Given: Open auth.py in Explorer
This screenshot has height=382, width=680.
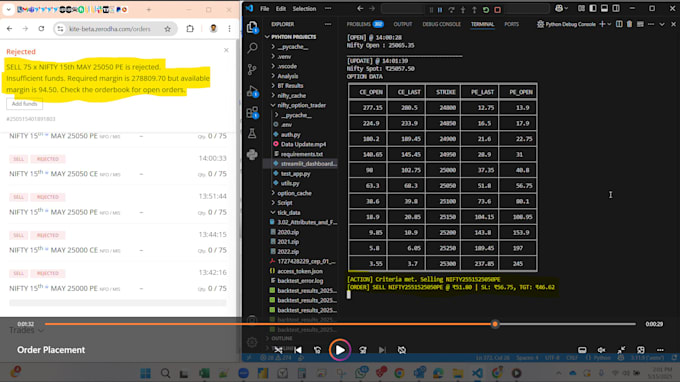Looking at the screenshot, I should [x=290, y=134].
